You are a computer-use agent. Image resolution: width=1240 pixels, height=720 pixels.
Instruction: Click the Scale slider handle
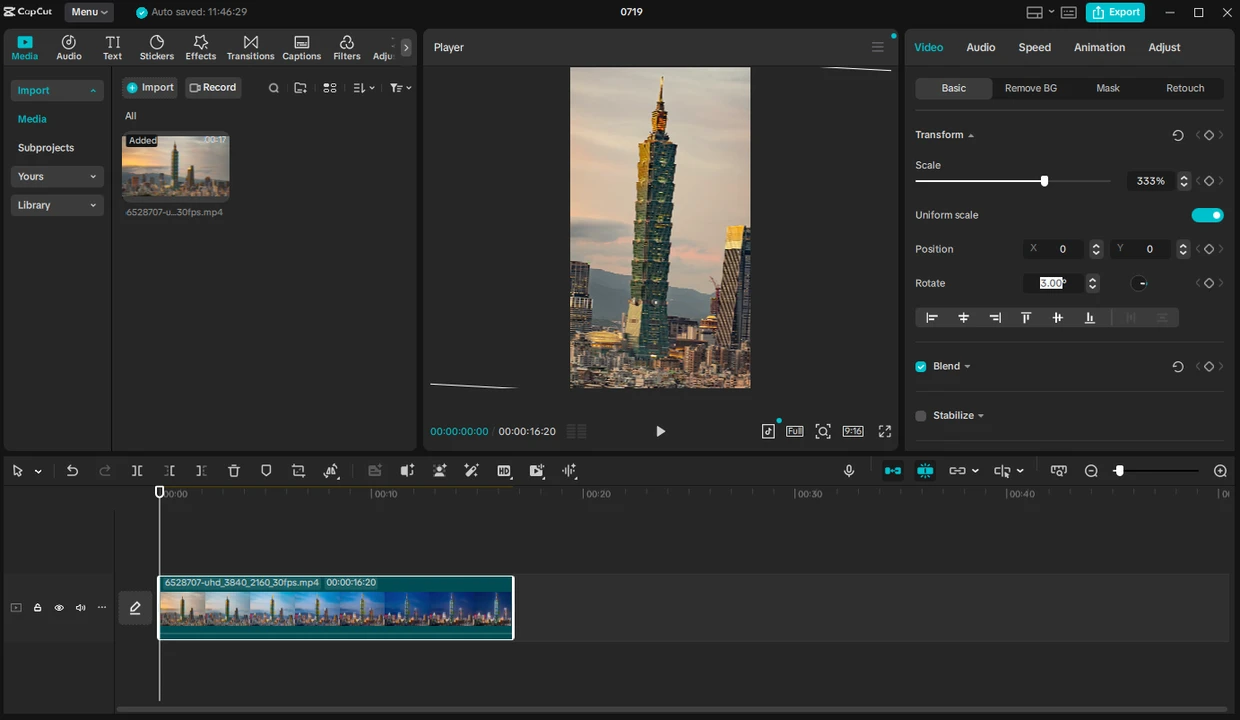[1044, 181]
